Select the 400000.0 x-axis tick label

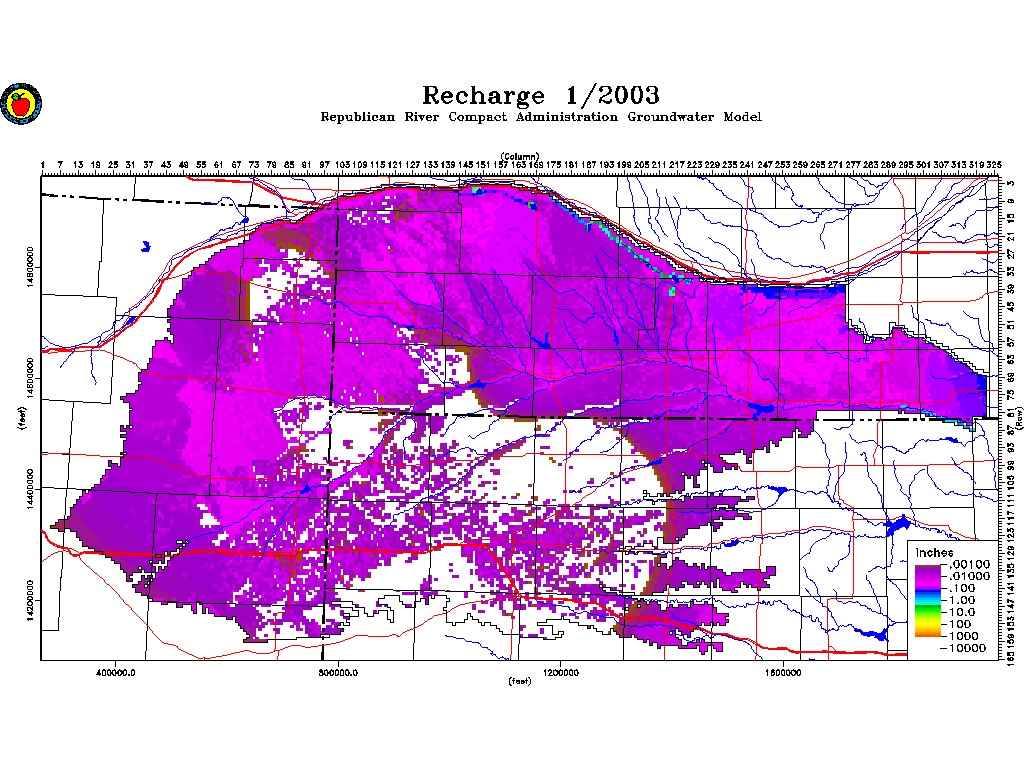pos(116,673)
